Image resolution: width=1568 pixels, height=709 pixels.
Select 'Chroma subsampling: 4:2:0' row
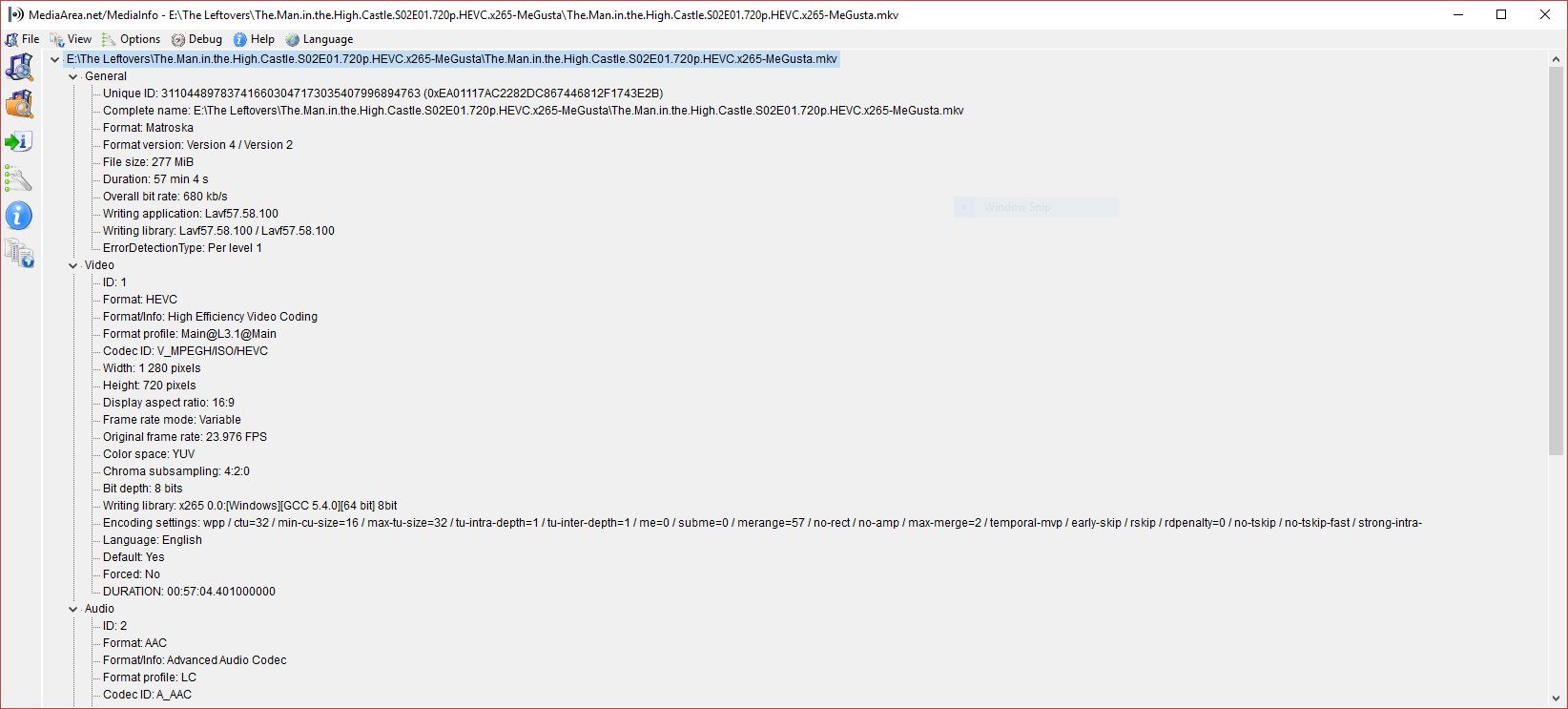[x=176, y=471]
